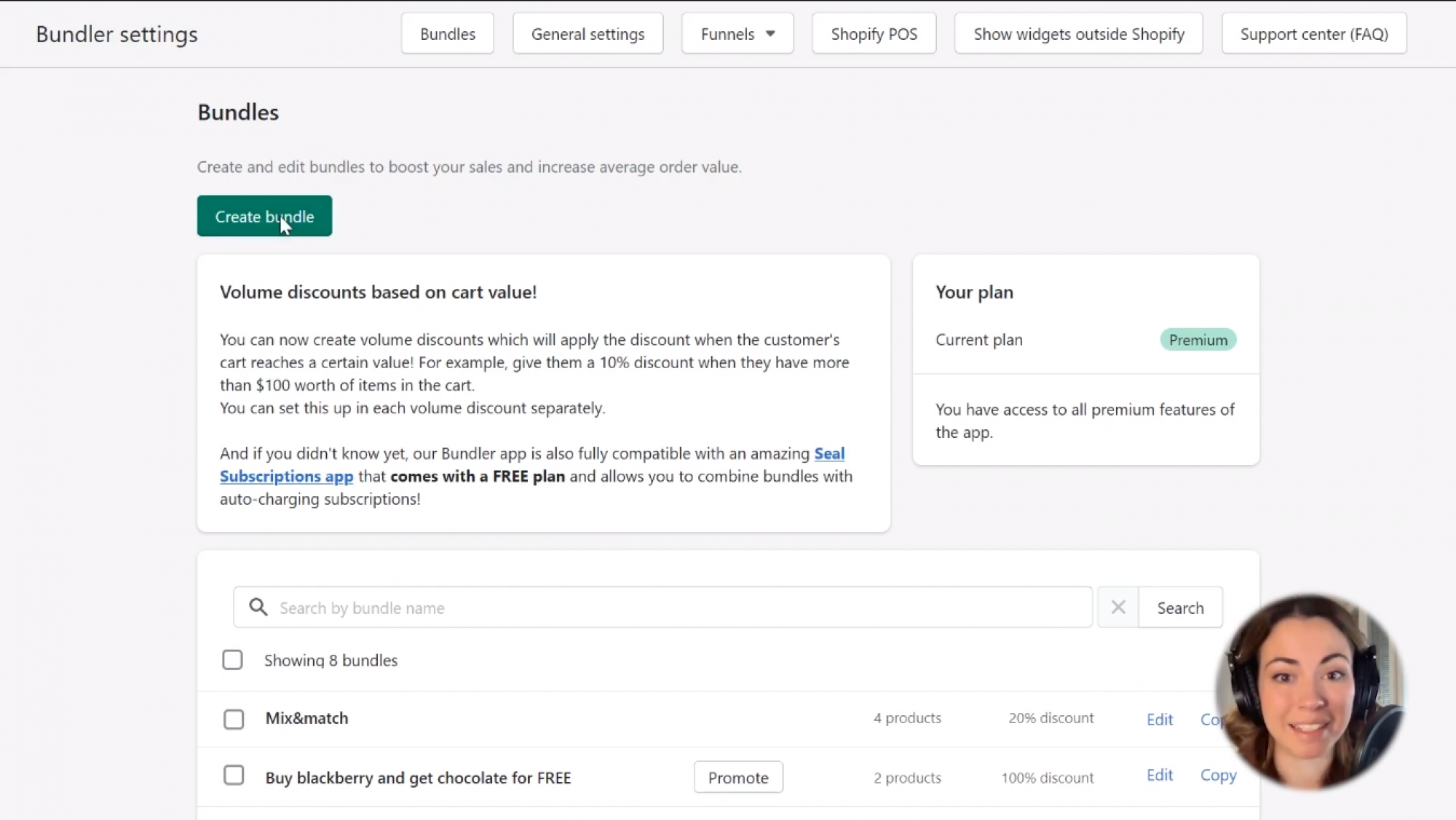Image resolution: width=1456 pixels, height=820 pixels.
Task: Clear search with the X icon
Action: (1118, 607)
